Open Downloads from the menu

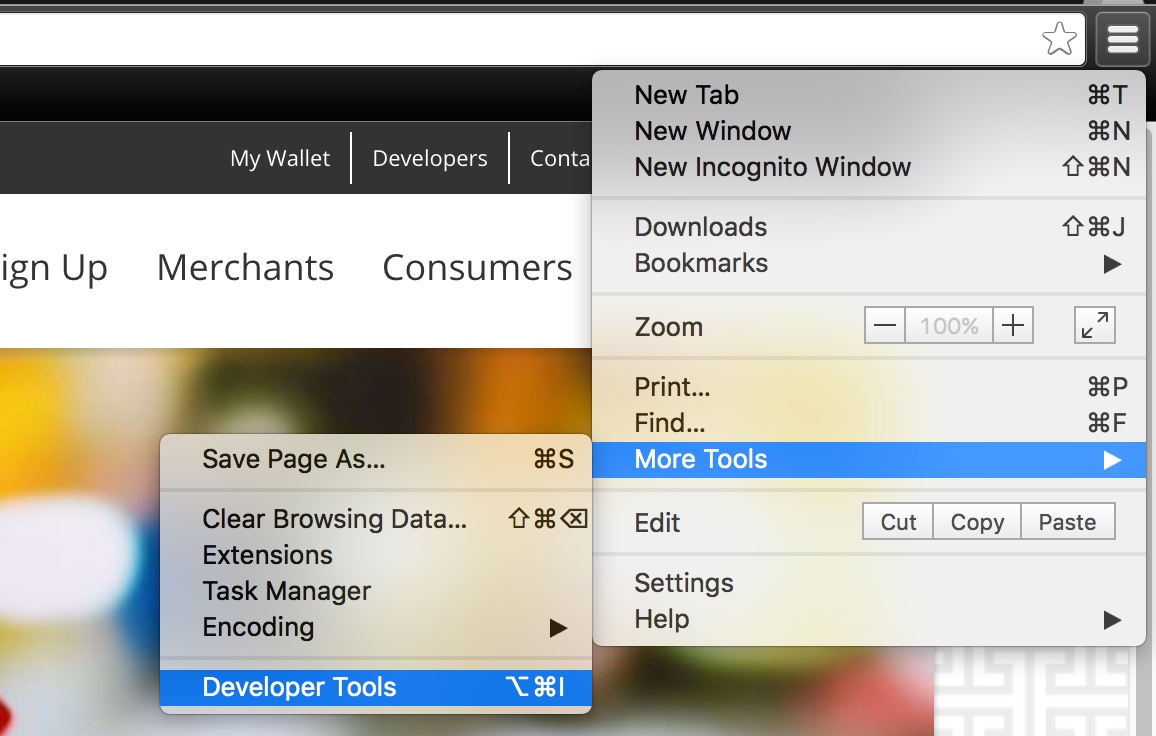click(869, 227)
